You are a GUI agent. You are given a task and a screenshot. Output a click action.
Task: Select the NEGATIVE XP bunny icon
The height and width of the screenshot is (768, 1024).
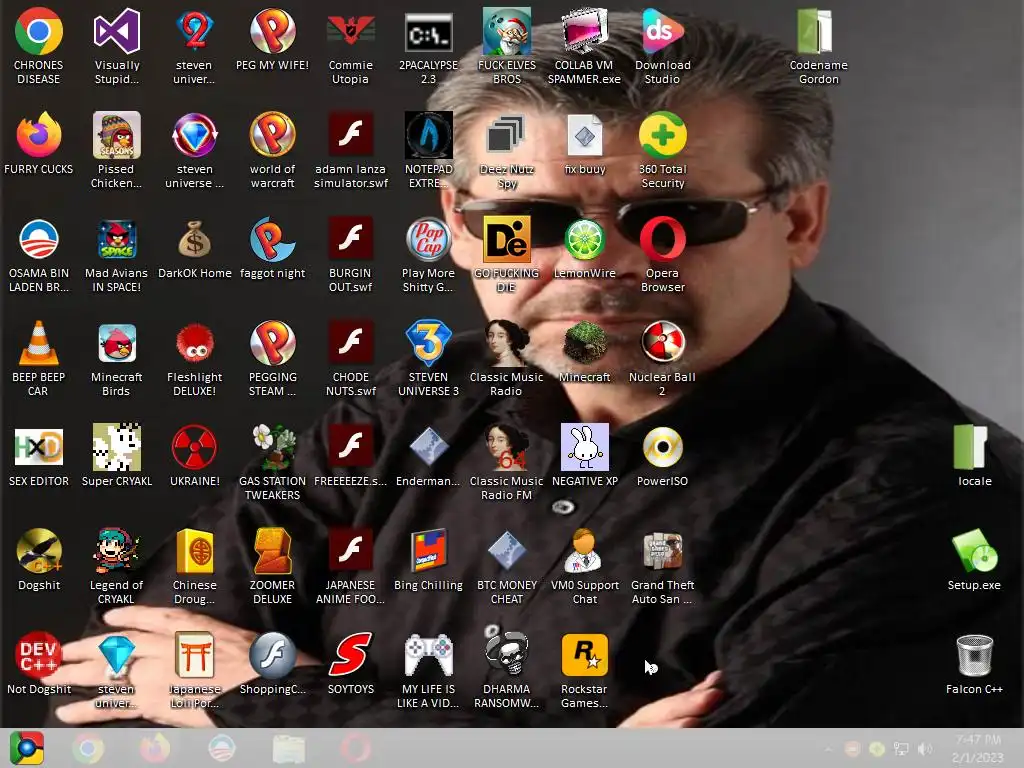[584, 447]
